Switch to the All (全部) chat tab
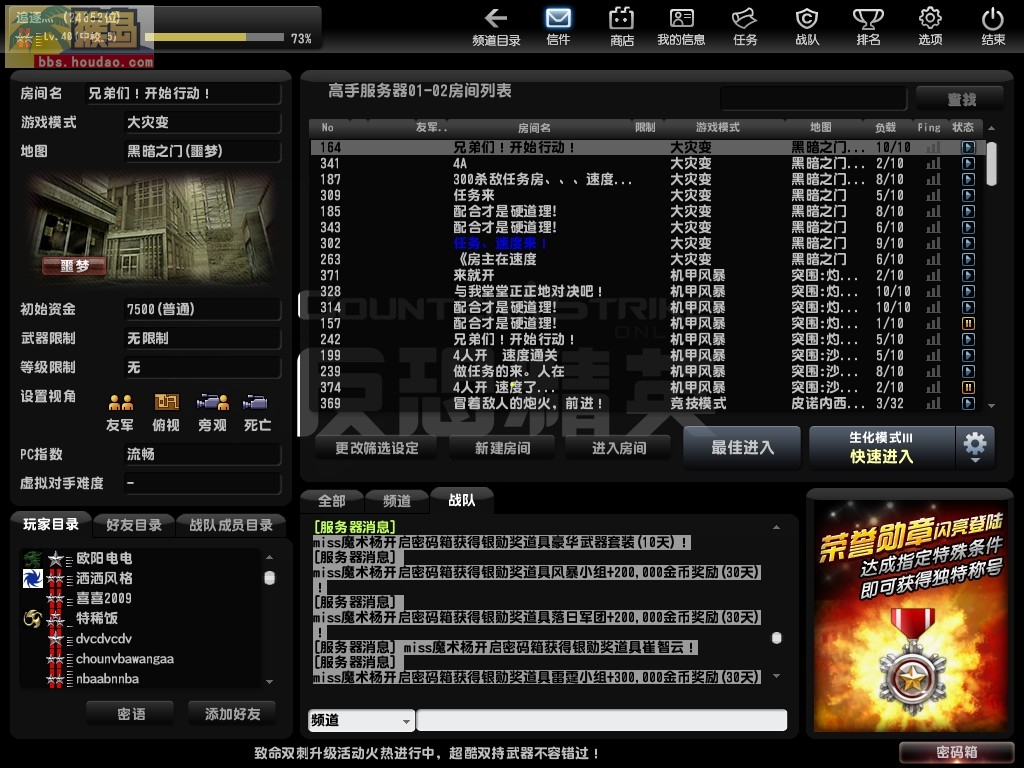1024x768 pixels. (331, 501)
